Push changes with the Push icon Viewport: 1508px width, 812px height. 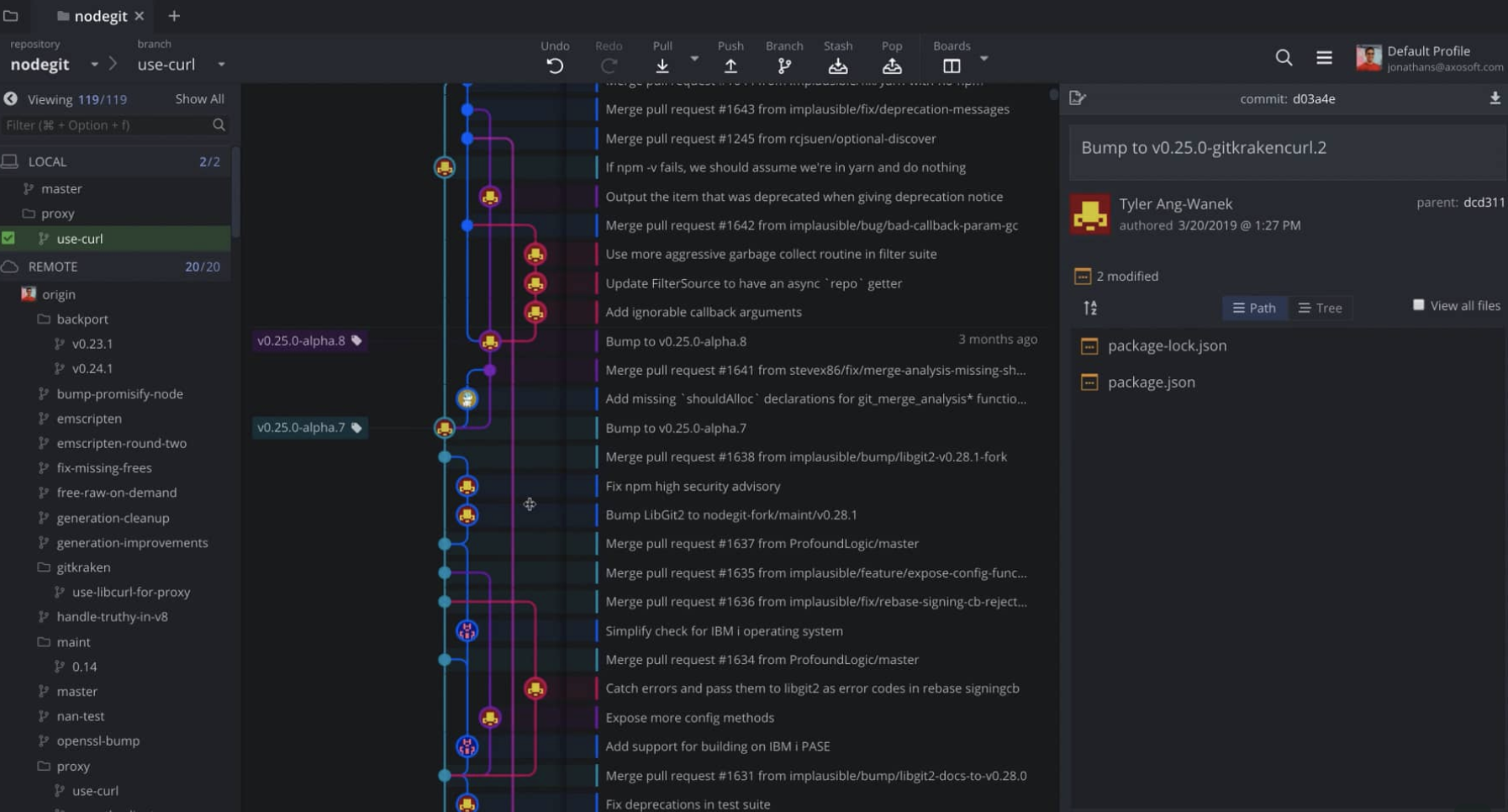(730, 66)
